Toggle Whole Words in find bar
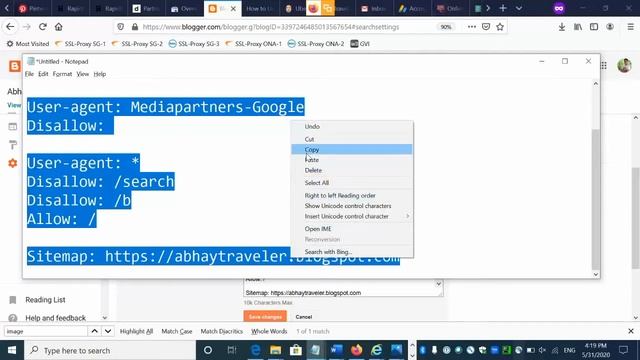Screen dimensions: 640x360 [x=269, y=331]
